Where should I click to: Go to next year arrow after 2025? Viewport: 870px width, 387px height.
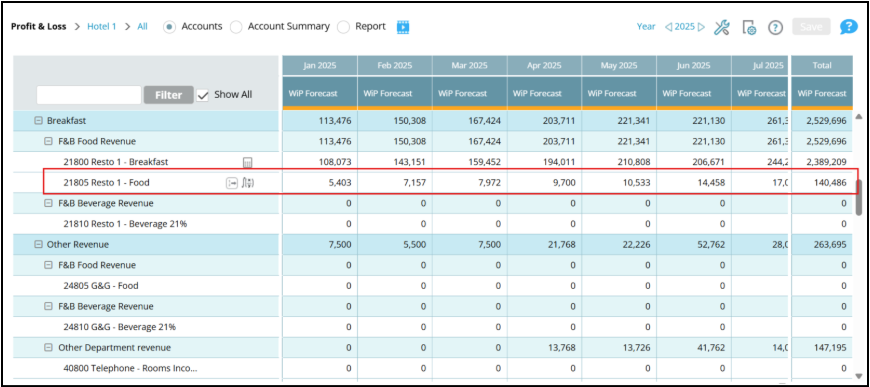pyautogui.click(x=701, y=27)
